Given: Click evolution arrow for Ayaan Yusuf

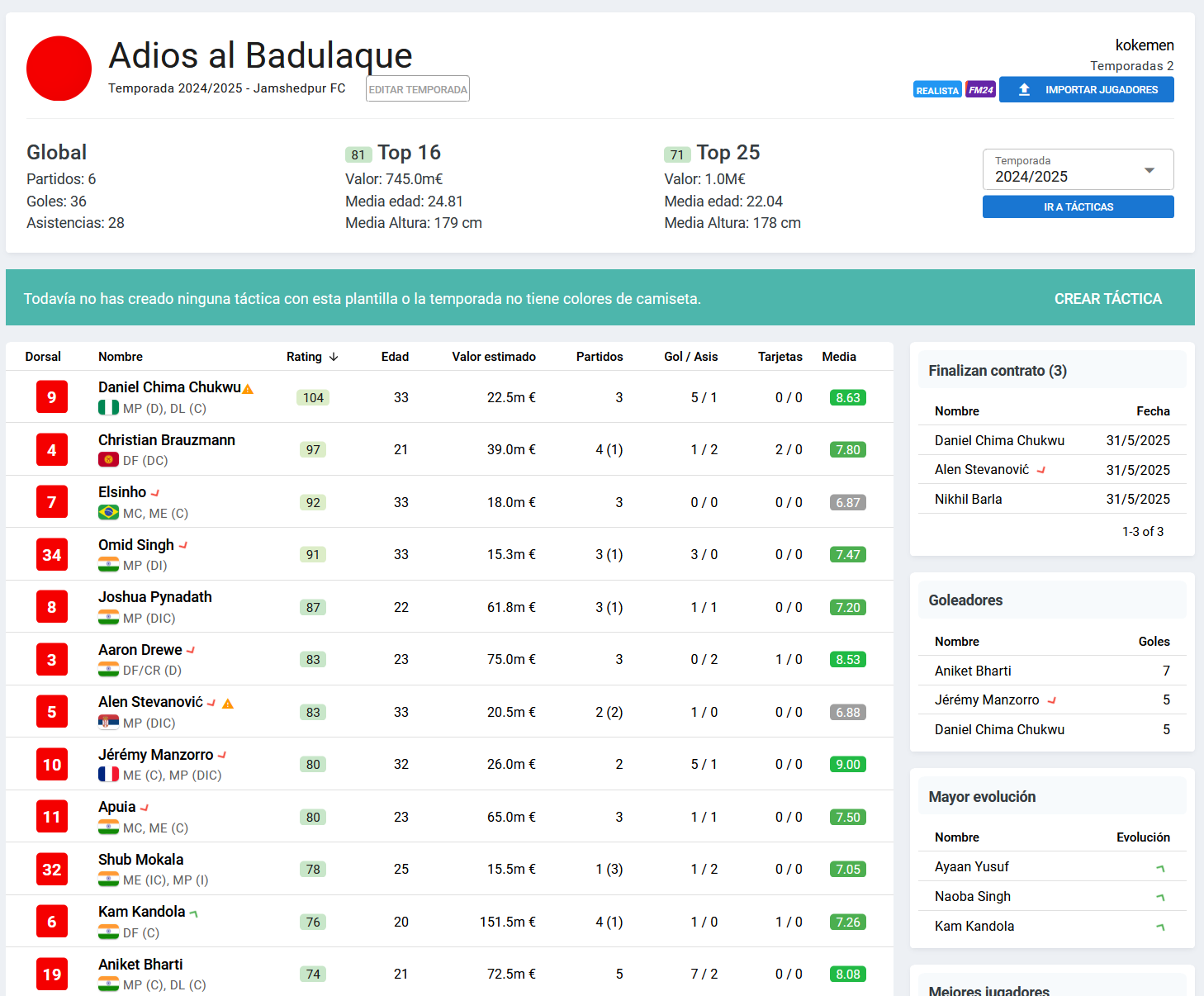Looking at the screenshot, I should coord(1160,868).
